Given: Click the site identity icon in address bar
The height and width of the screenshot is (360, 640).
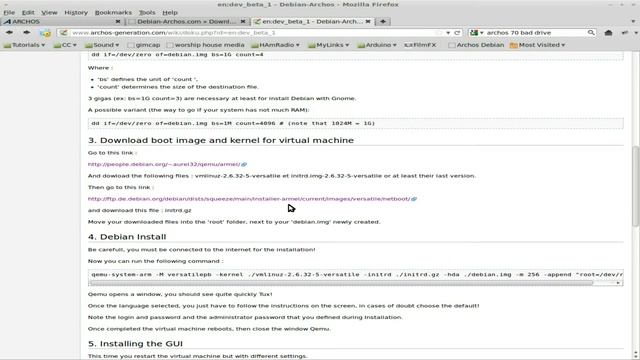Looking at the screenshot, I should pos(63,33).
